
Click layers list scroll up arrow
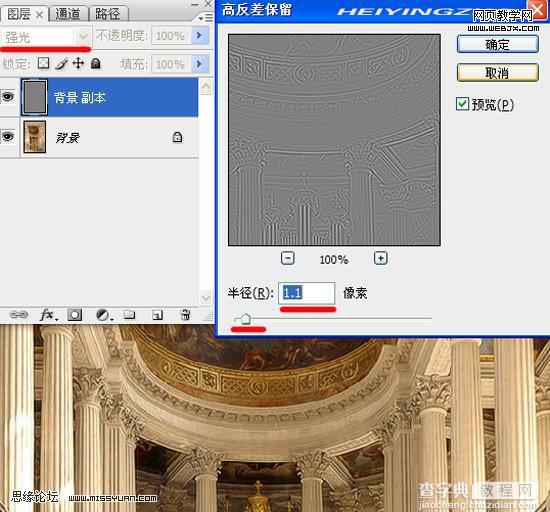tap(206, 86)
